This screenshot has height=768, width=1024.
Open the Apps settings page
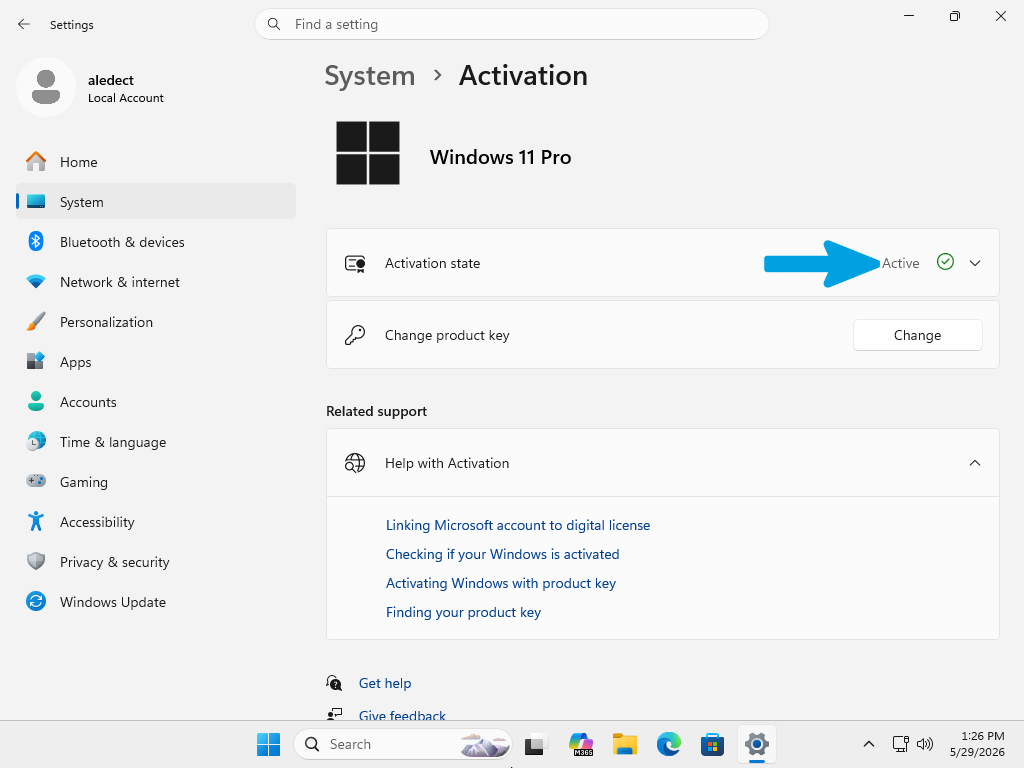(x=155, y=361)
